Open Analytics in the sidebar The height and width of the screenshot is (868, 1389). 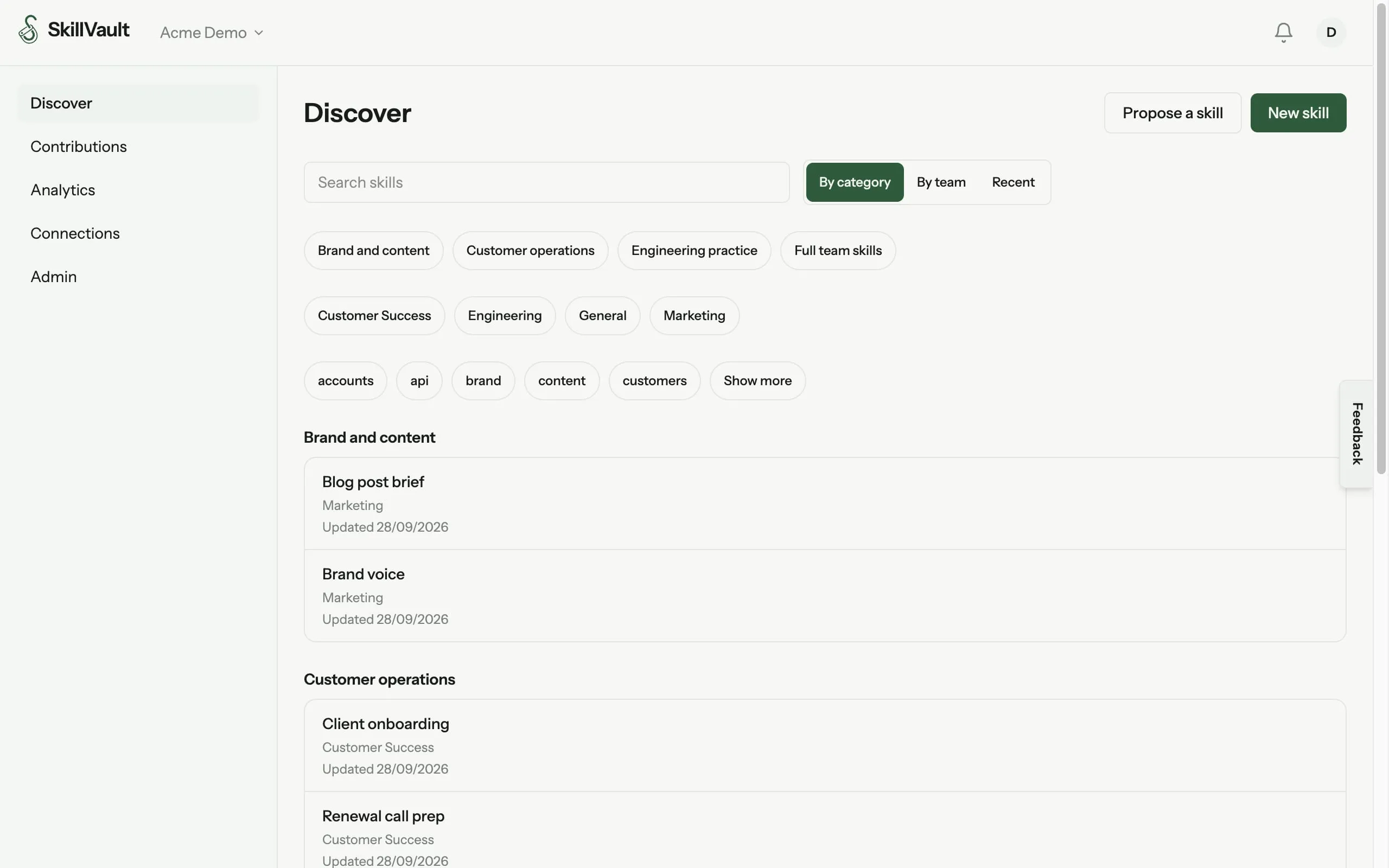pyautogui.click(x=138, y=190)
